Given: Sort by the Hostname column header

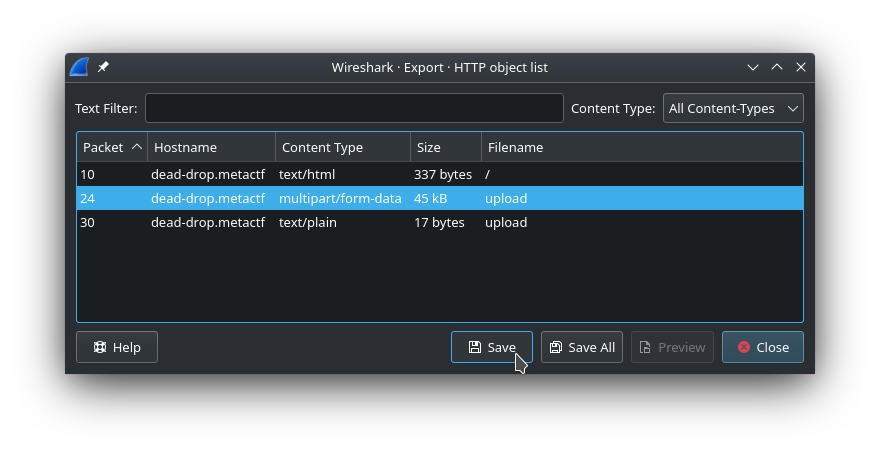Looking at the screenshot, I should click(x=210, y=147).
